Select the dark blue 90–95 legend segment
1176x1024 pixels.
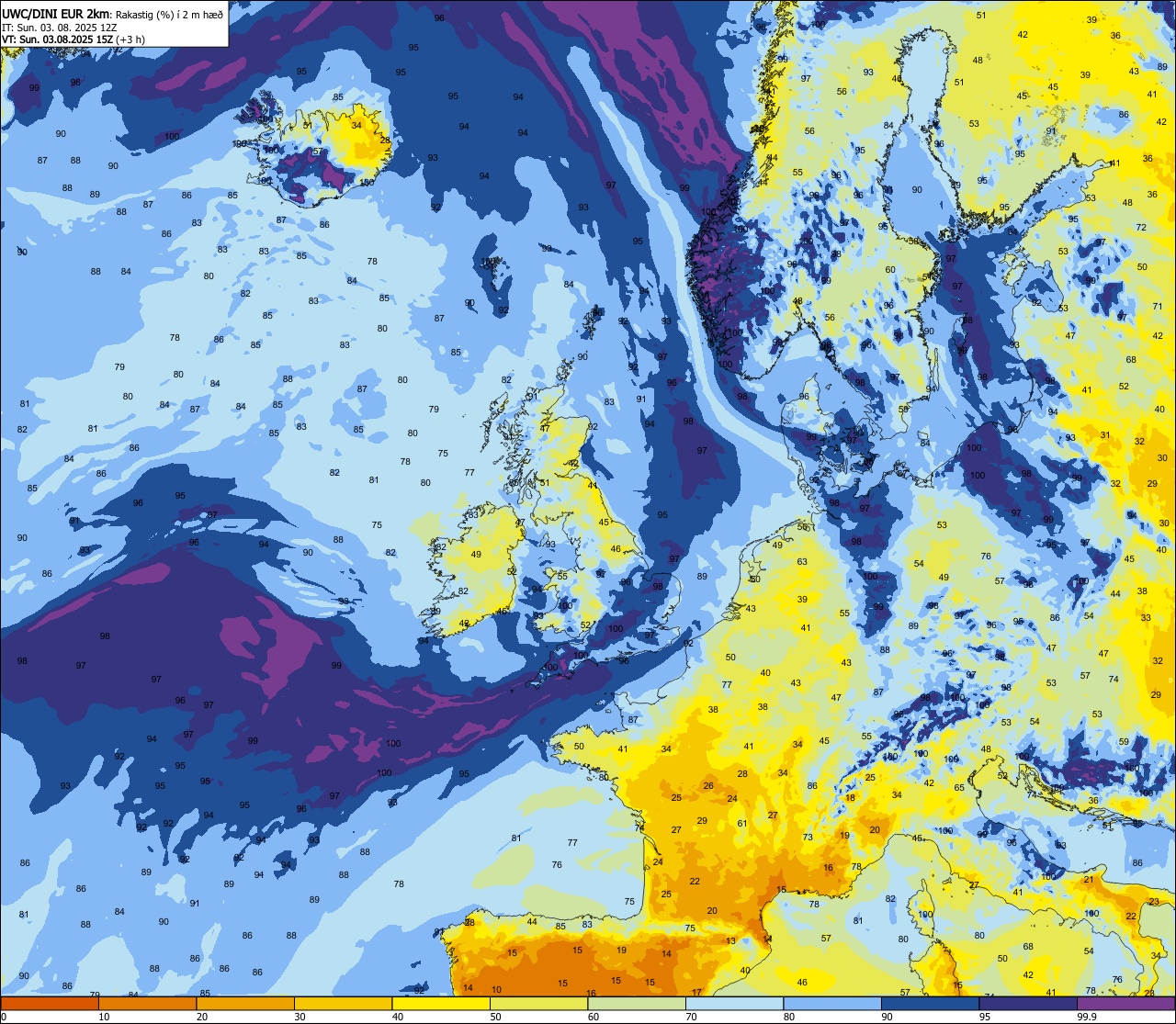[930, 1003]
